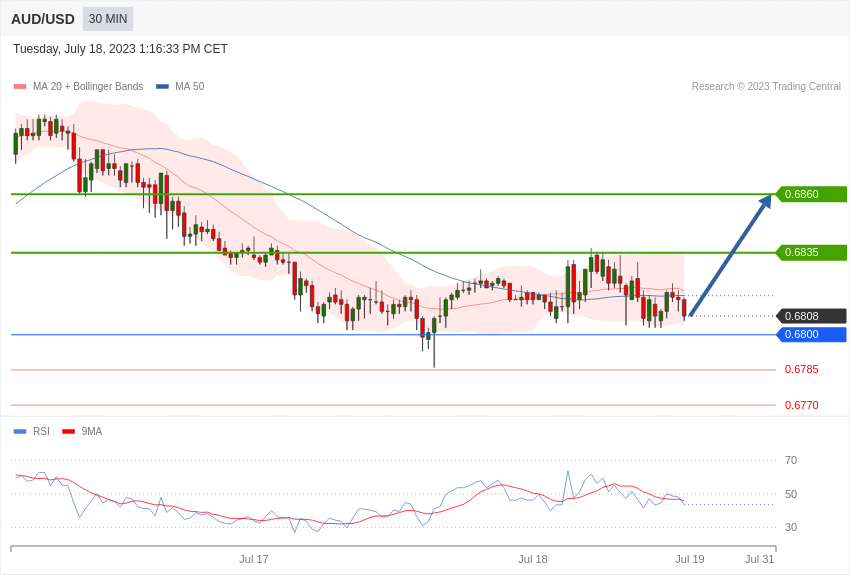Click the 9MA legend red swatch
This screenshot has width=850, height=576.
point(68,431)
